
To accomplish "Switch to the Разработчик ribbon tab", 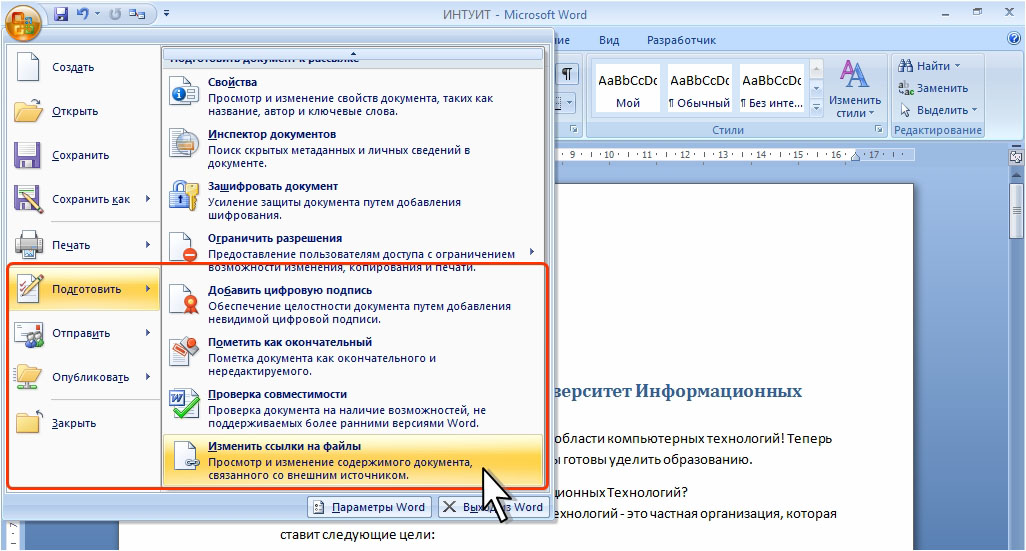I will [x=681, y=40].
